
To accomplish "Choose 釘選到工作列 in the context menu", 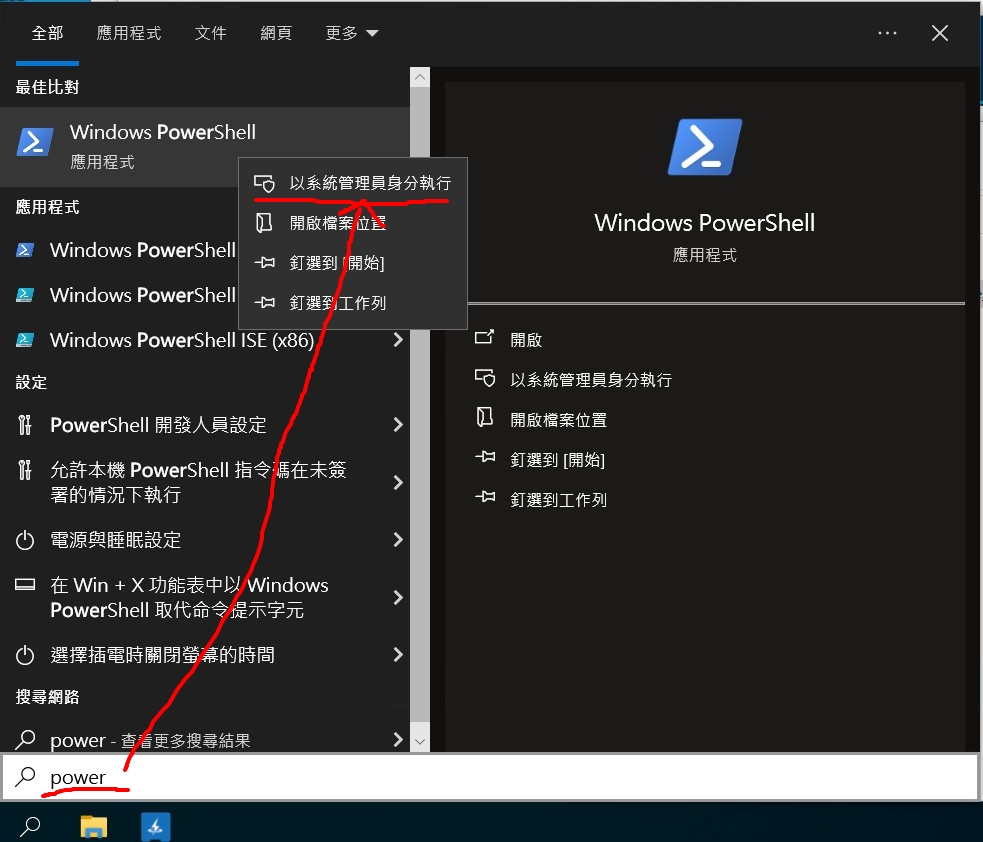I will pos(353,303).
